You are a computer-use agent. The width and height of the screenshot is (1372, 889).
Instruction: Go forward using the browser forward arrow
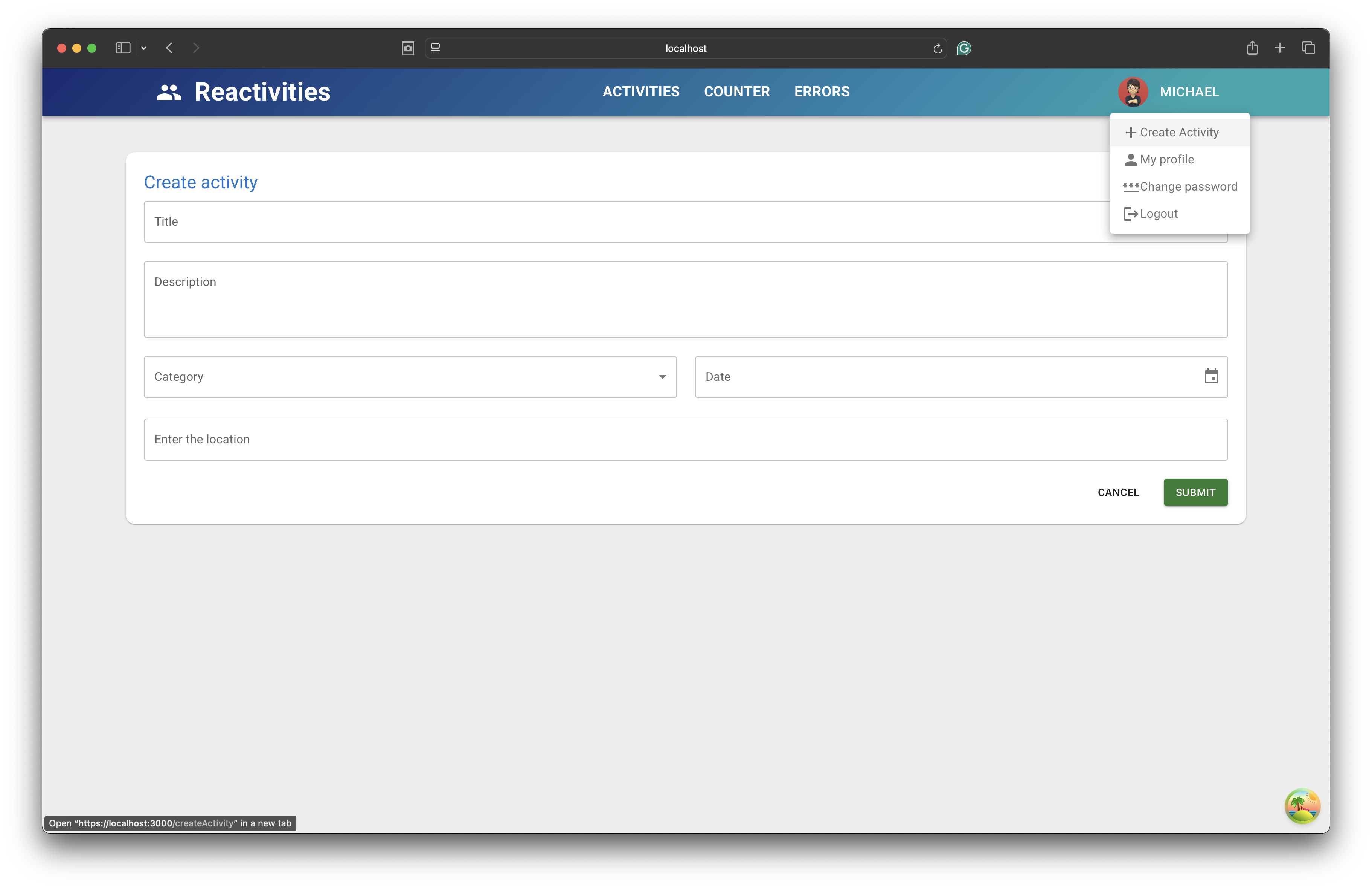(x=196, y=48)
